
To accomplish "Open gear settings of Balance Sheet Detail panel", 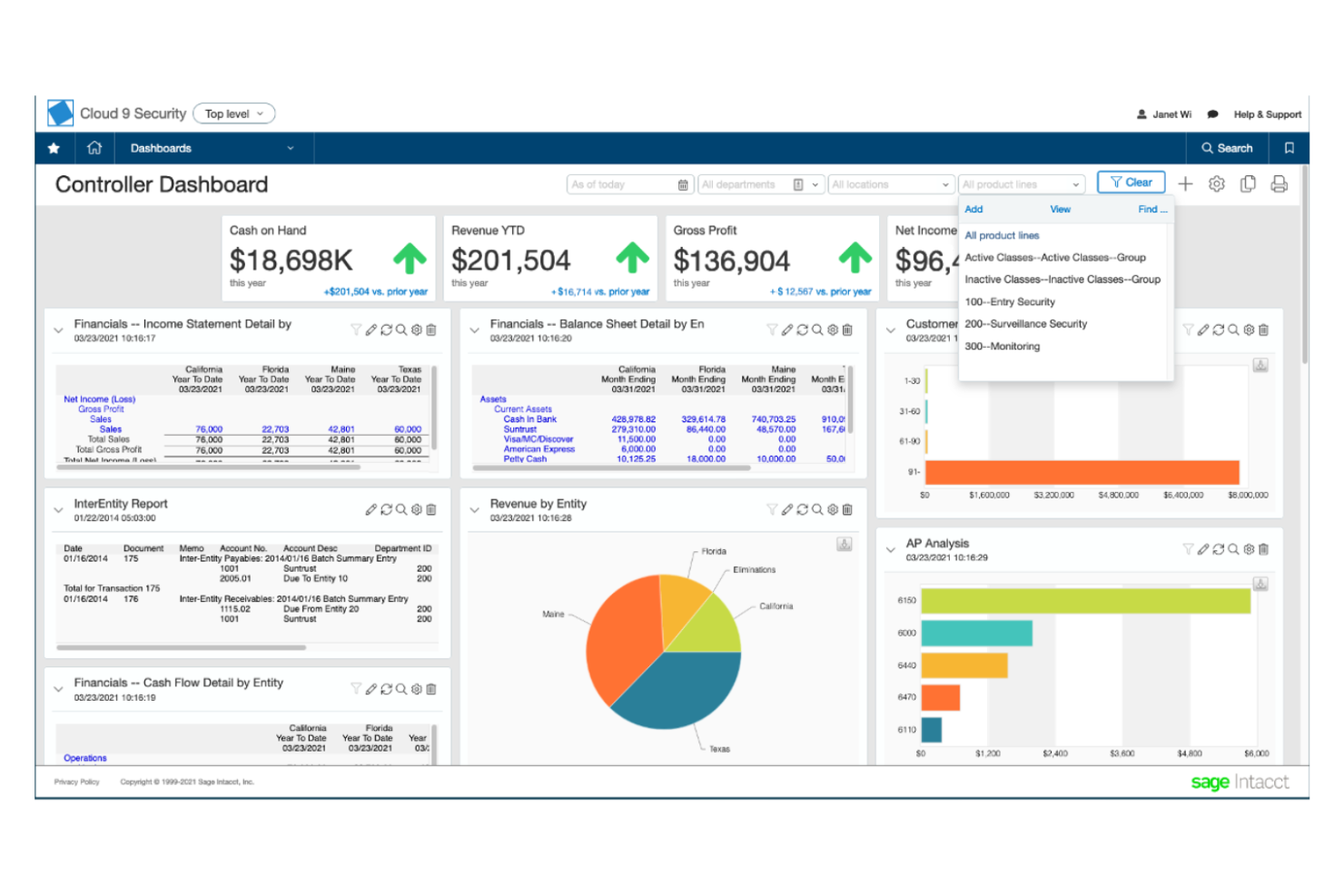I will coord(833,330).
